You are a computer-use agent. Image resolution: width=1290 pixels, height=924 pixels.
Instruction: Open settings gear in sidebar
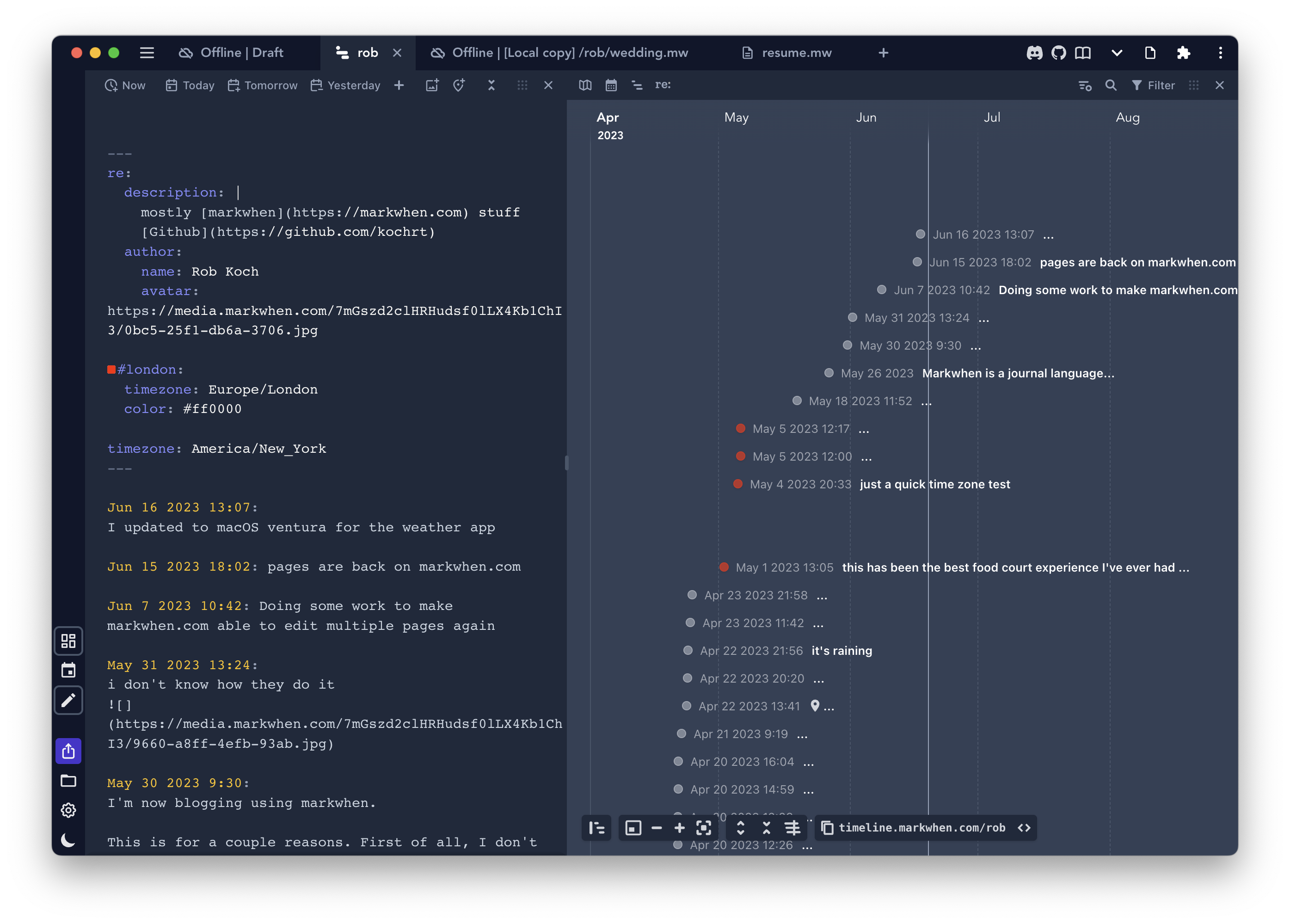click(x=68, y=810)
